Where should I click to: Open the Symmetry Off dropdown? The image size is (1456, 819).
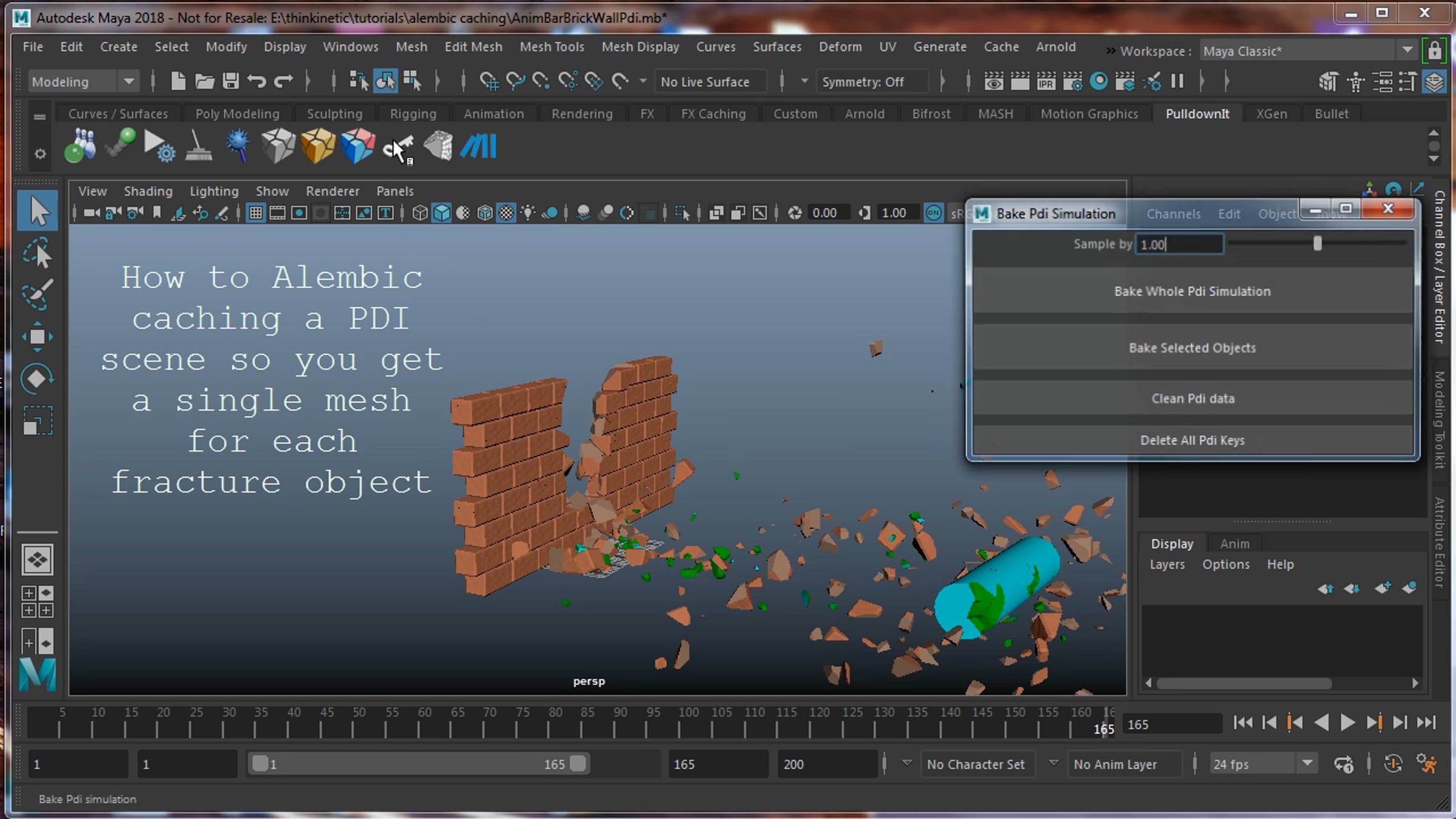pos(872,81)
